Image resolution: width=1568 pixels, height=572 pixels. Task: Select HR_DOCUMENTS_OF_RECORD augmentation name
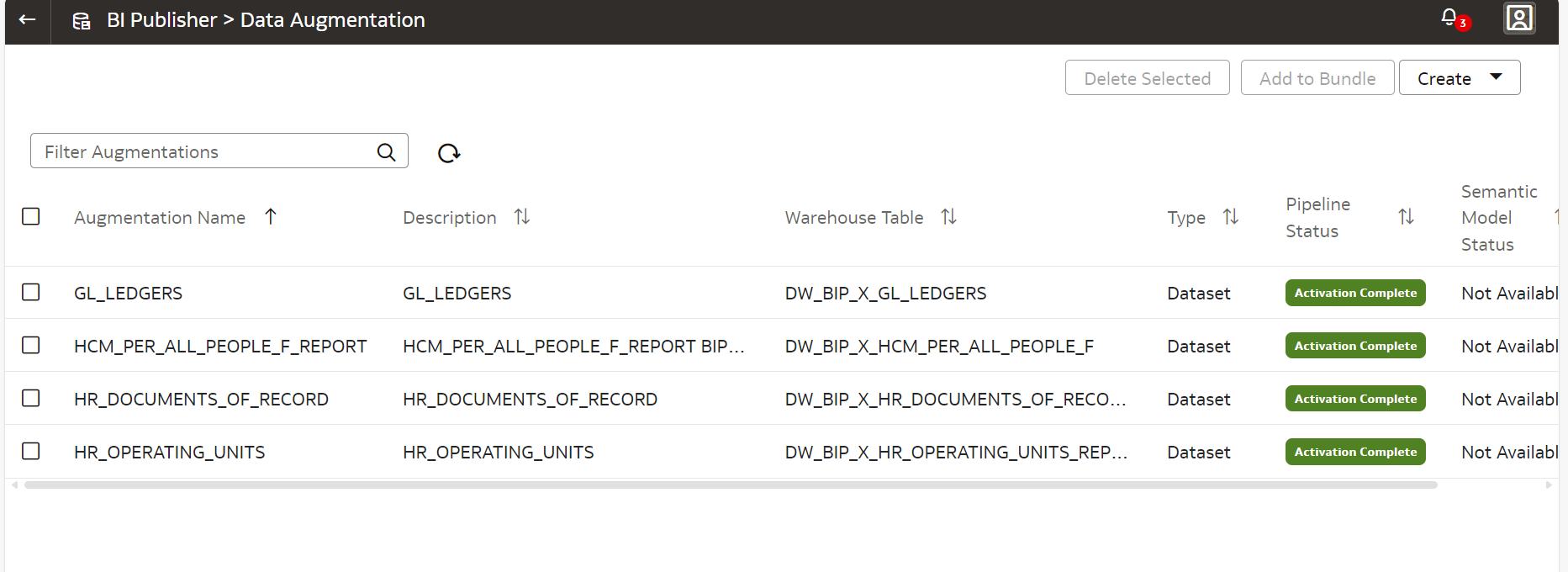(201, 400)
